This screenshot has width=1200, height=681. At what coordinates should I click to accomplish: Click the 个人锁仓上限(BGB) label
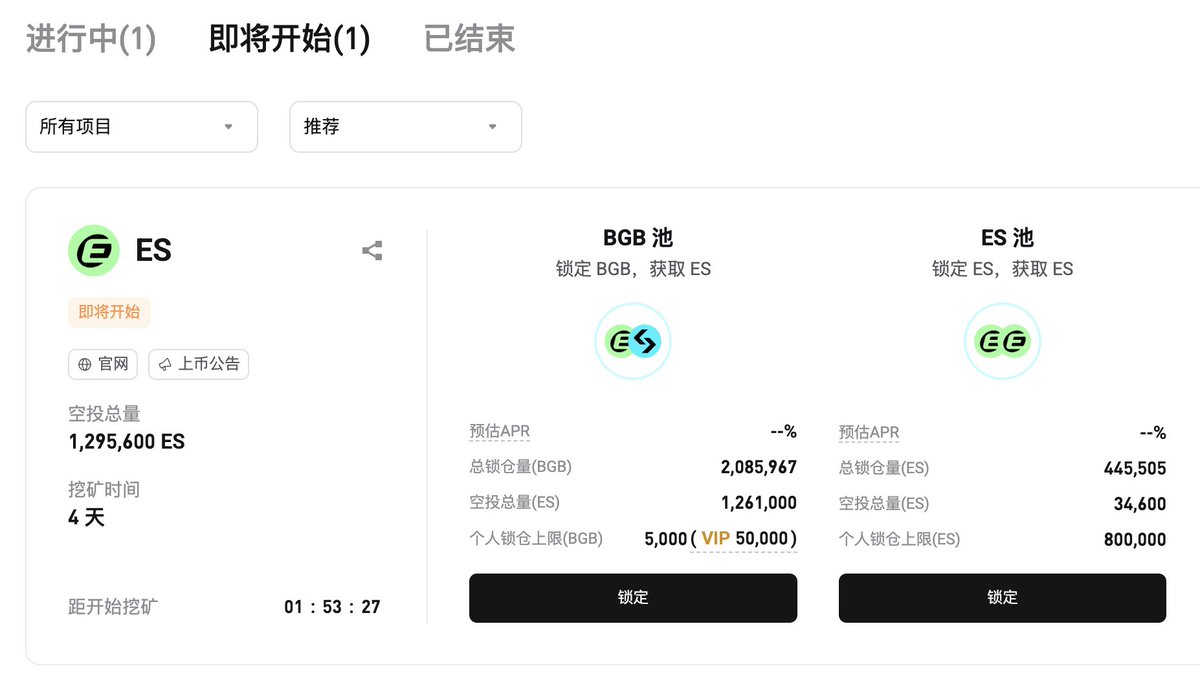pyautogui.click(x=536, y=539)
